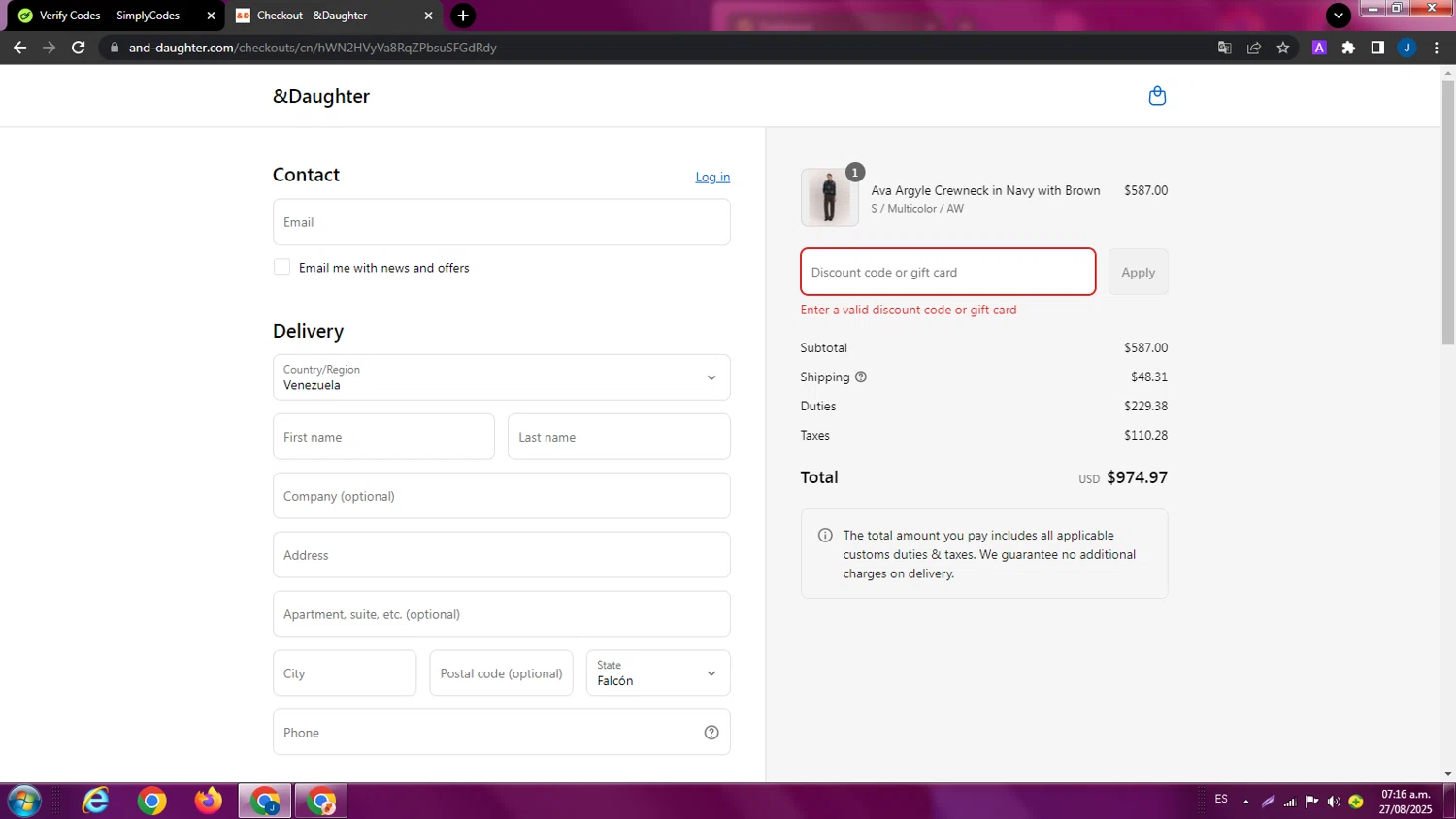The height and width of the screenshot is (819, 1456).
Task: Open tab search dropdown arrow in title bar
Action: 1339,16
